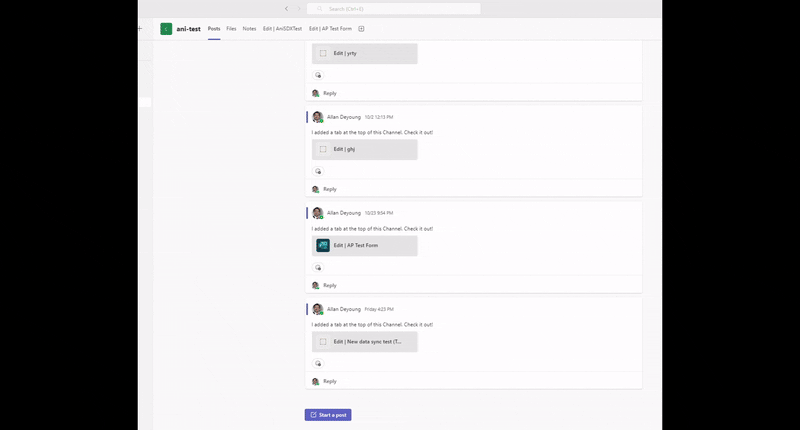The image size is (800, 430).
Task: Reply to the New data sync test post
Action: click(330, 382)
